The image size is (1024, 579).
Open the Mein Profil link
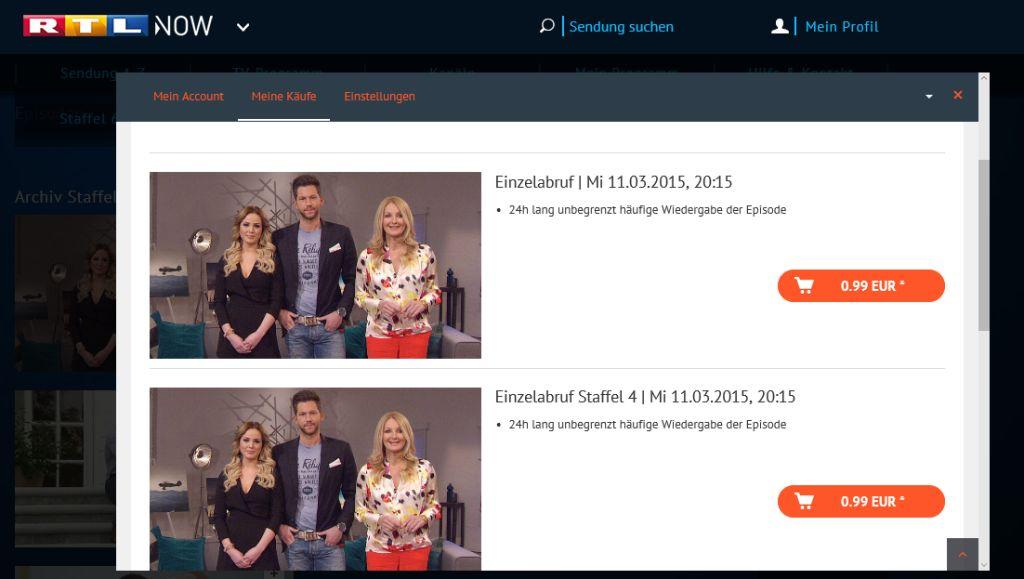[842, 27]
